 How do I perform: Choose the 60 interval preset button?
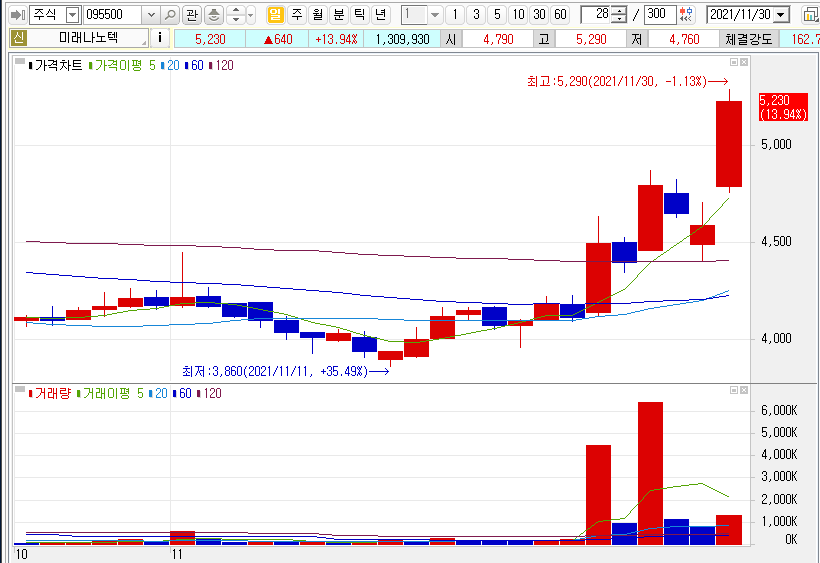(x=560, y=15)
